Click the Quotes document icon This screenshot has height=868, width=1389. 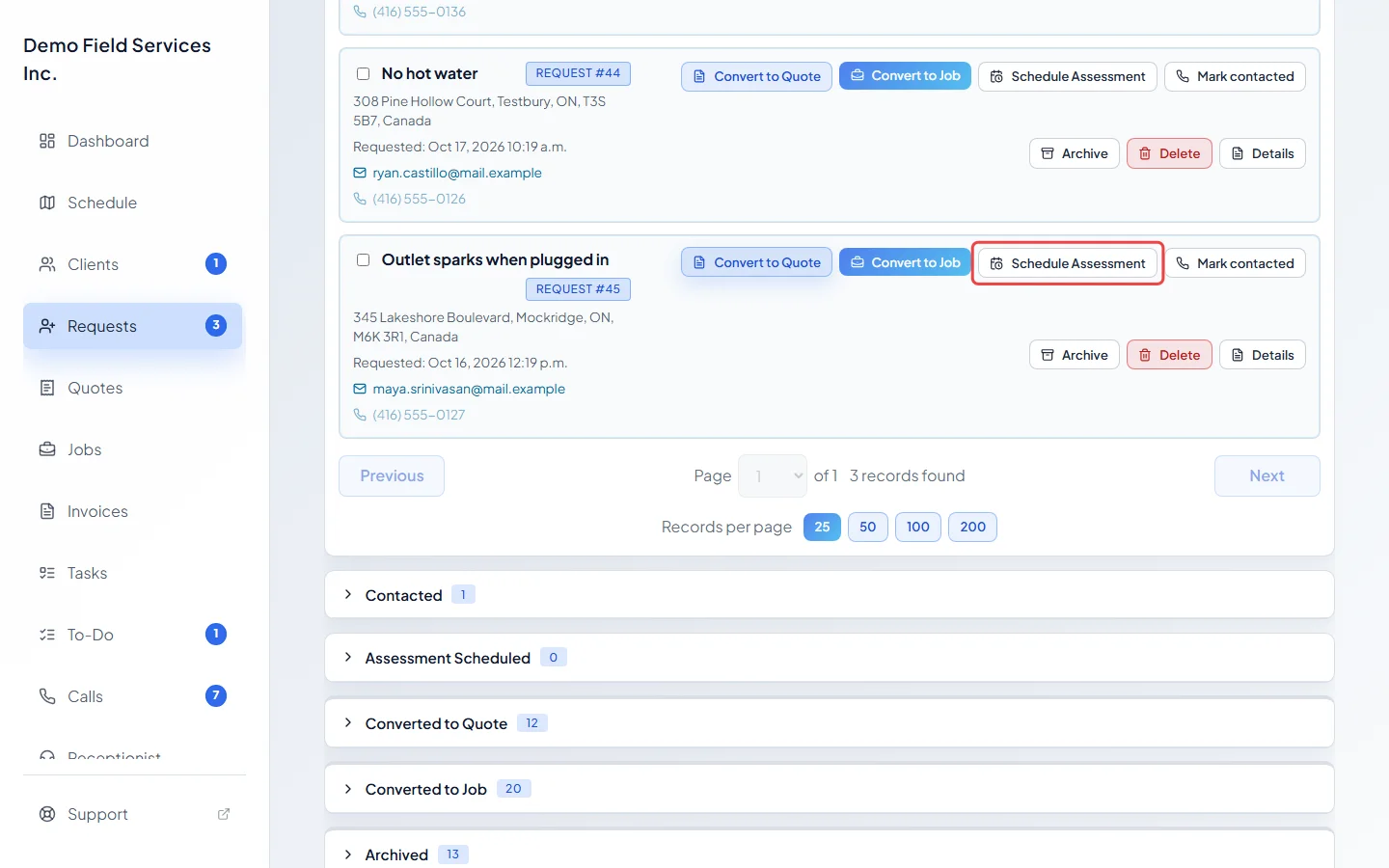pos(47,388)
